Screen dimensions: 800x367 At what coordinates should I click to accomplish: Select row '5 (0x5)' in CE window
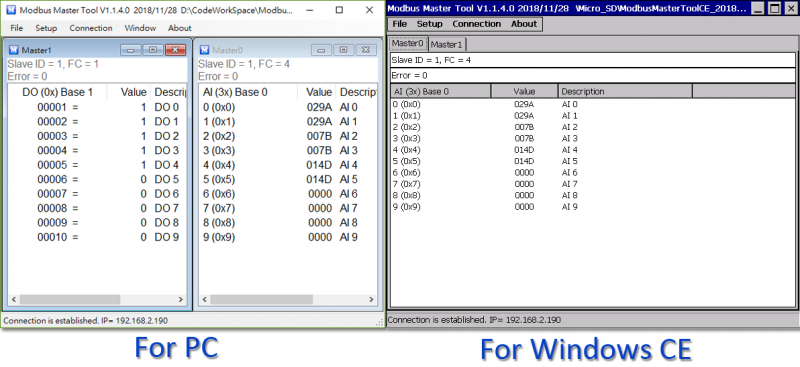593,161
